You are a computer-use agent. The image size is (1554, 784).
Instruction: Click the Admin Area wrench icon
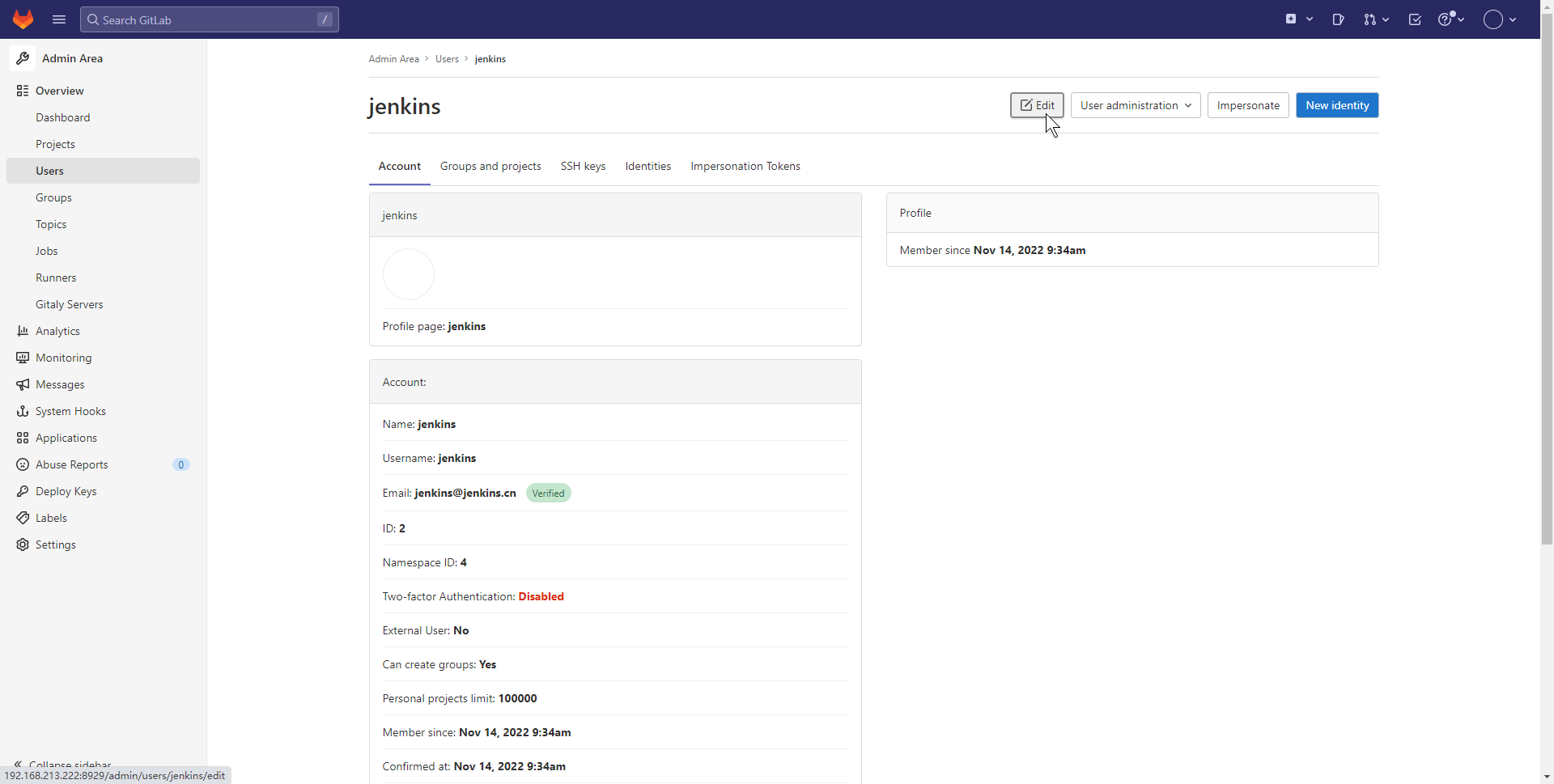tap(23, 58)
